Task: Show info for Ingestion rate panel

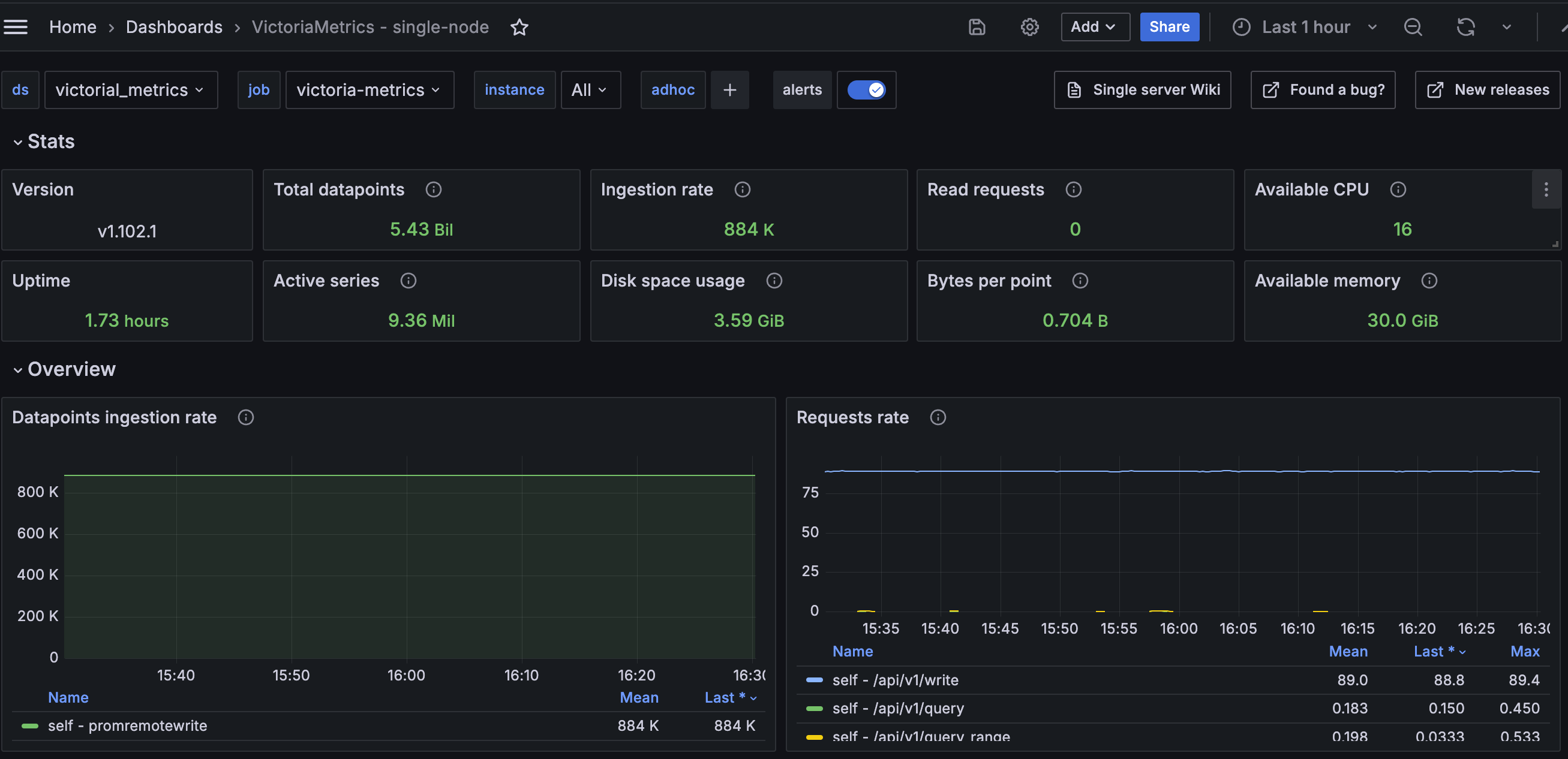Action: [x=743, y=189]
